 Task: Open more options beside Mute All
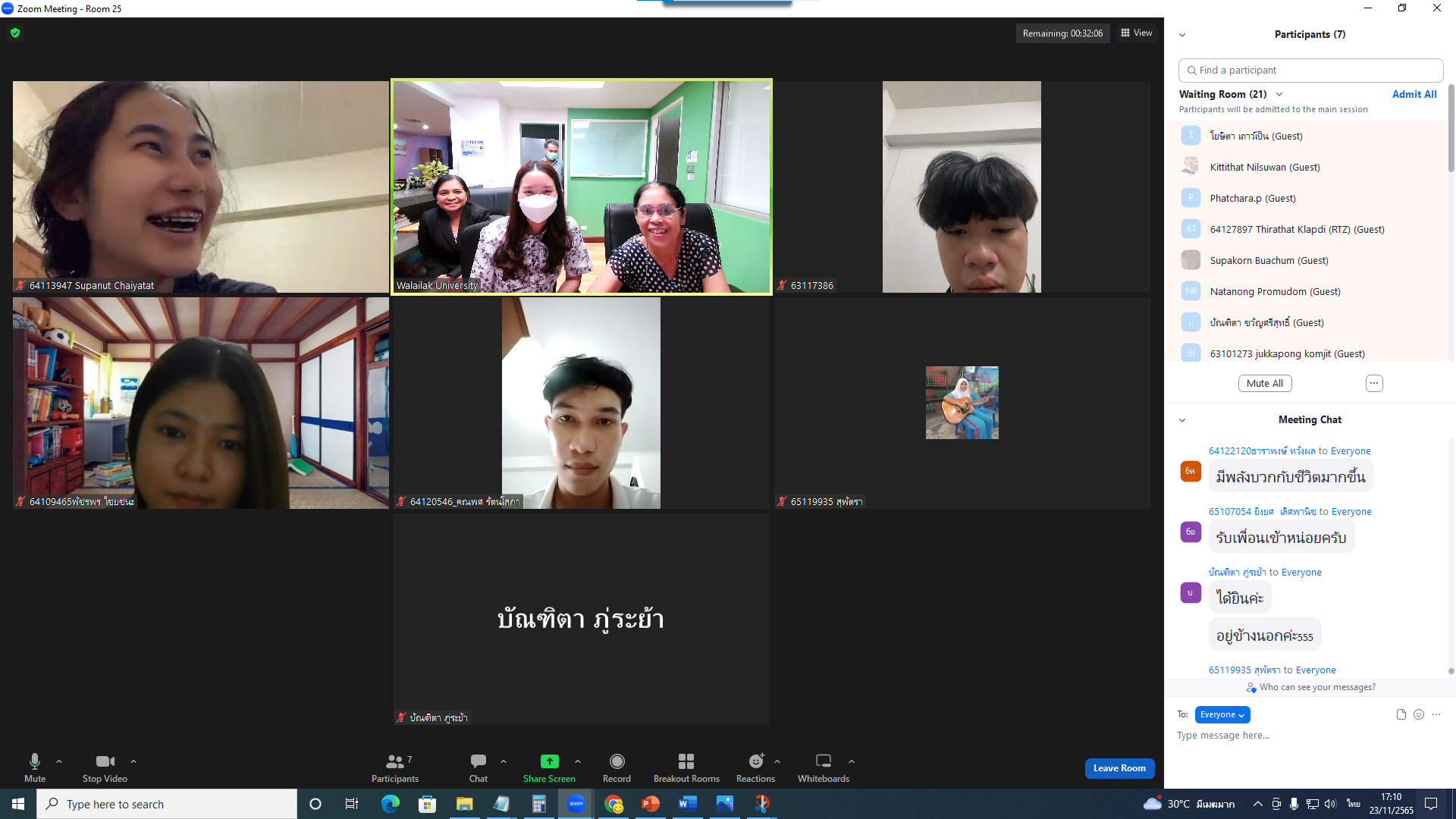coord(1374,384)
